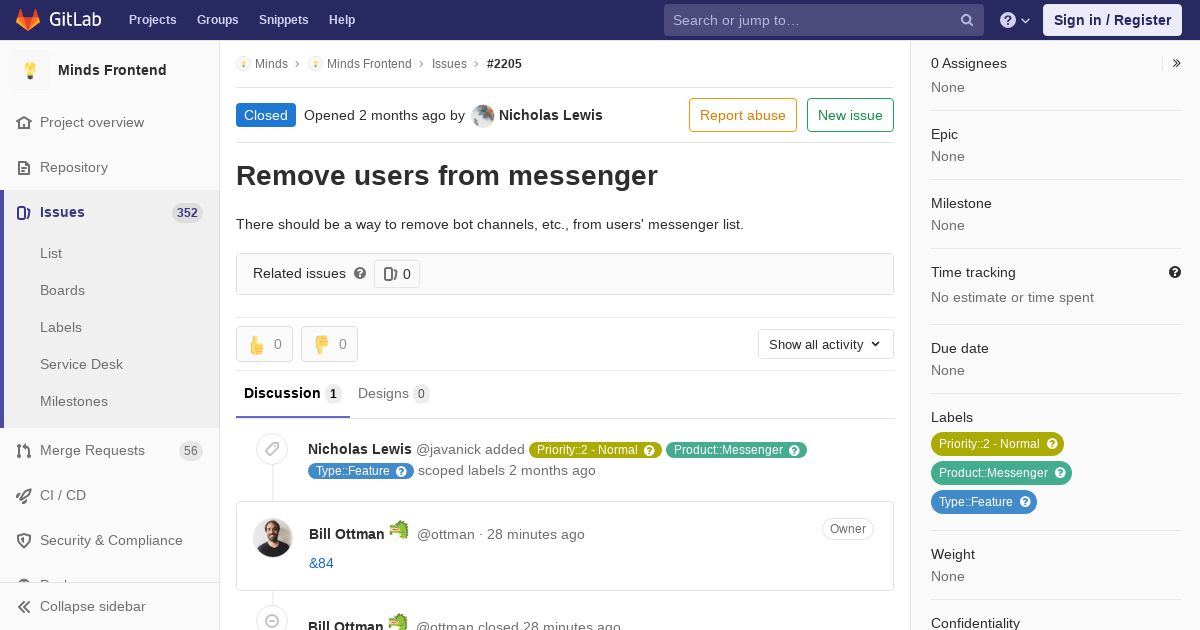Click Sign in / Register button
This screenshot has width=1200, height=630.
point(1112,20)
